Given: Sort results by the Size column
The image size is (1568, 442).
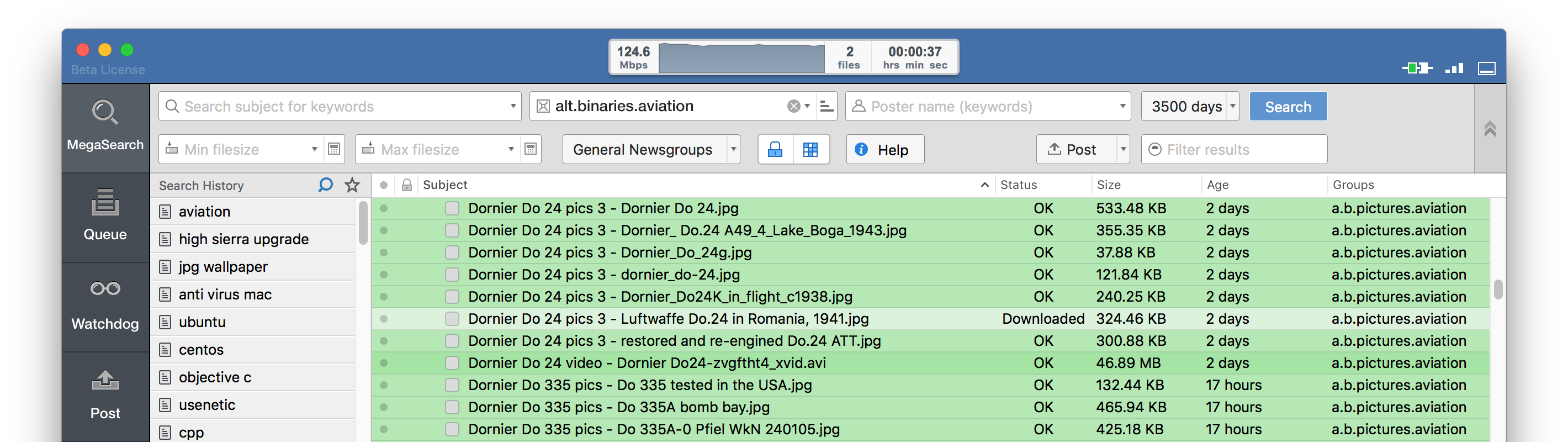Looking at the screenshot, I should point(1109,185).
